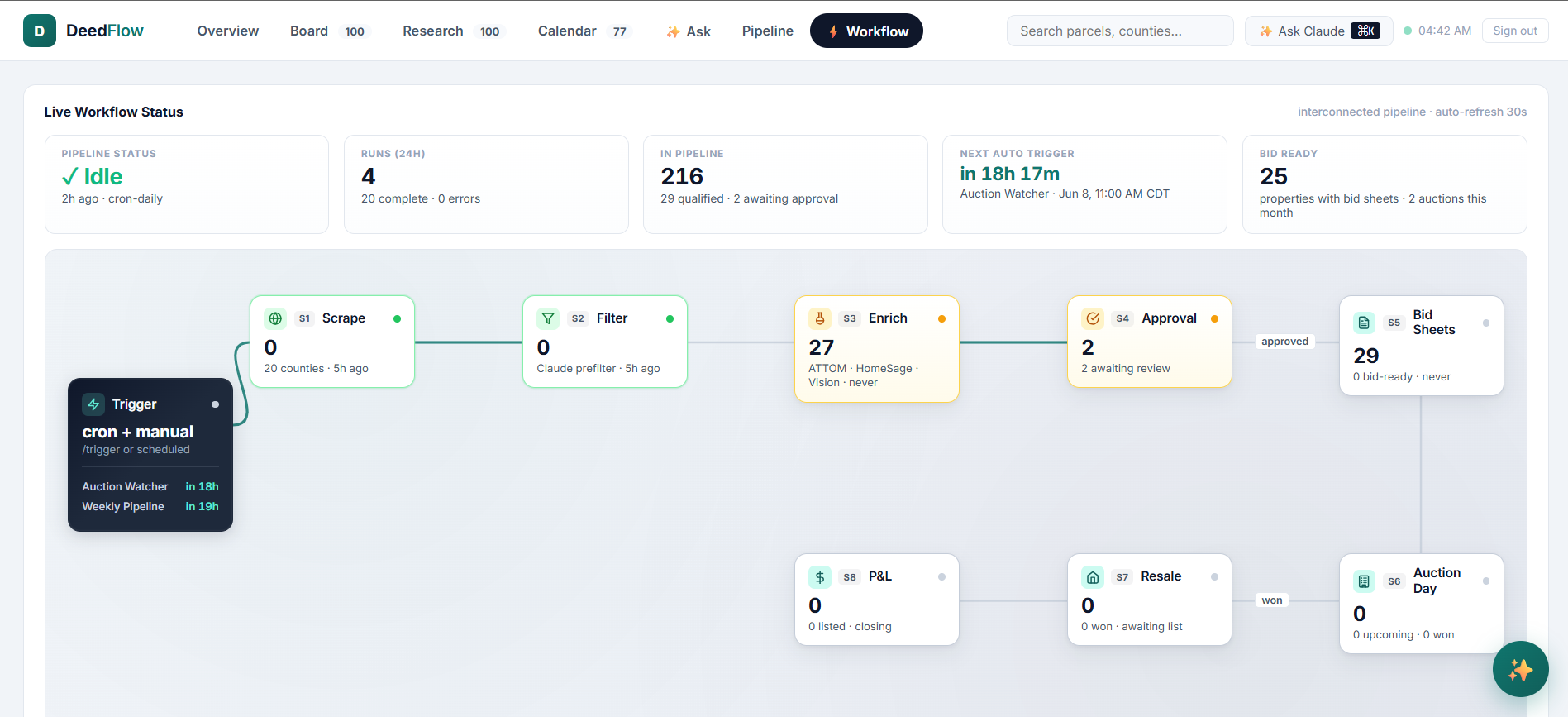1568x717 pixels.
Task: Click the Sign out button
Action: click(1515, 31)
